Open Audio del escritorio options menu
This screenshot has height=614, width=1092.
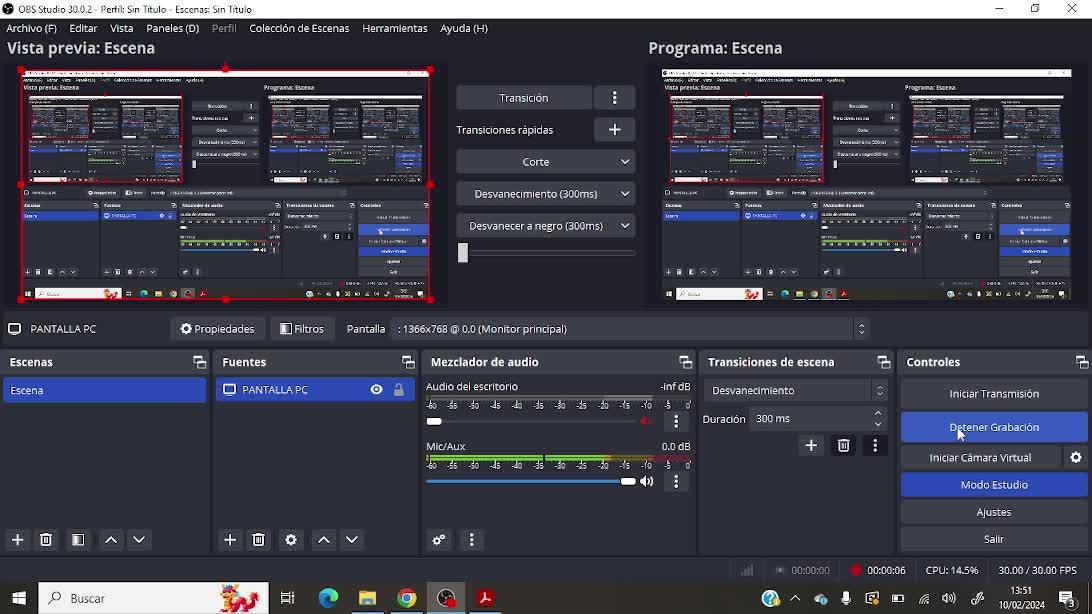pyautogui.click(x=676, y=421)
